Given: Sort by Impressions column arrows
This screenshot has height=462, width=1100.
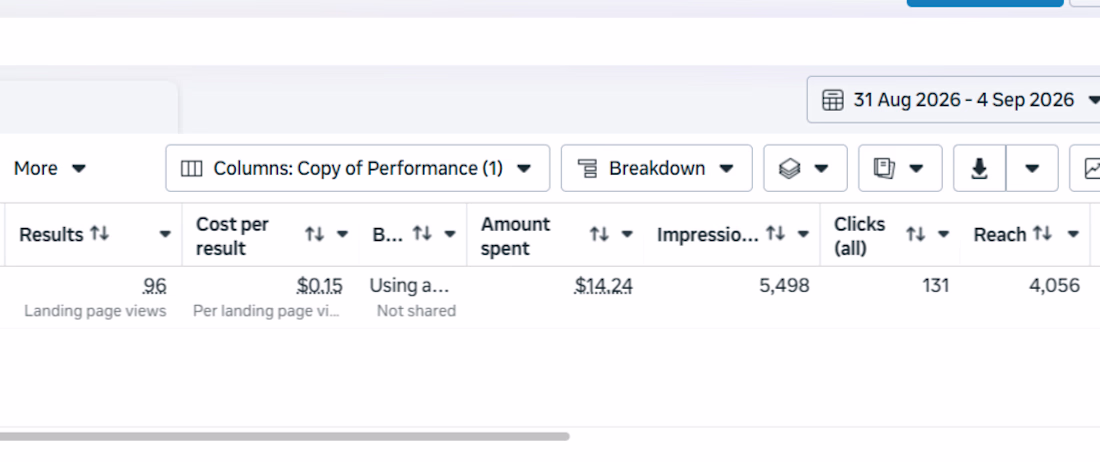Looking at the screenshot, I should point(774,233).
